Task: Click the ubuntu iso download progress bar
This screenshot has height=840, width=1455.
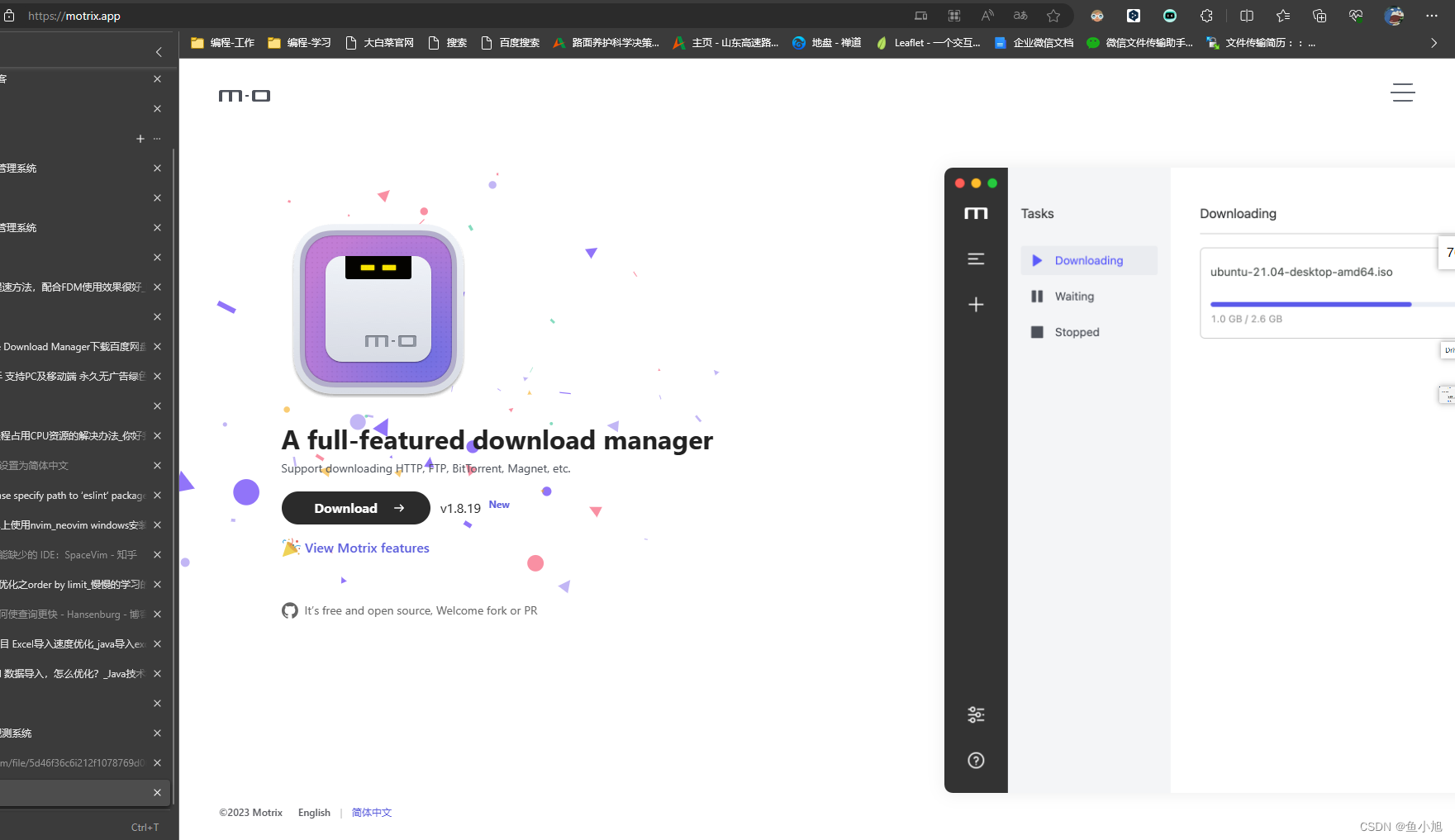Action: [x=1332, y=305]
